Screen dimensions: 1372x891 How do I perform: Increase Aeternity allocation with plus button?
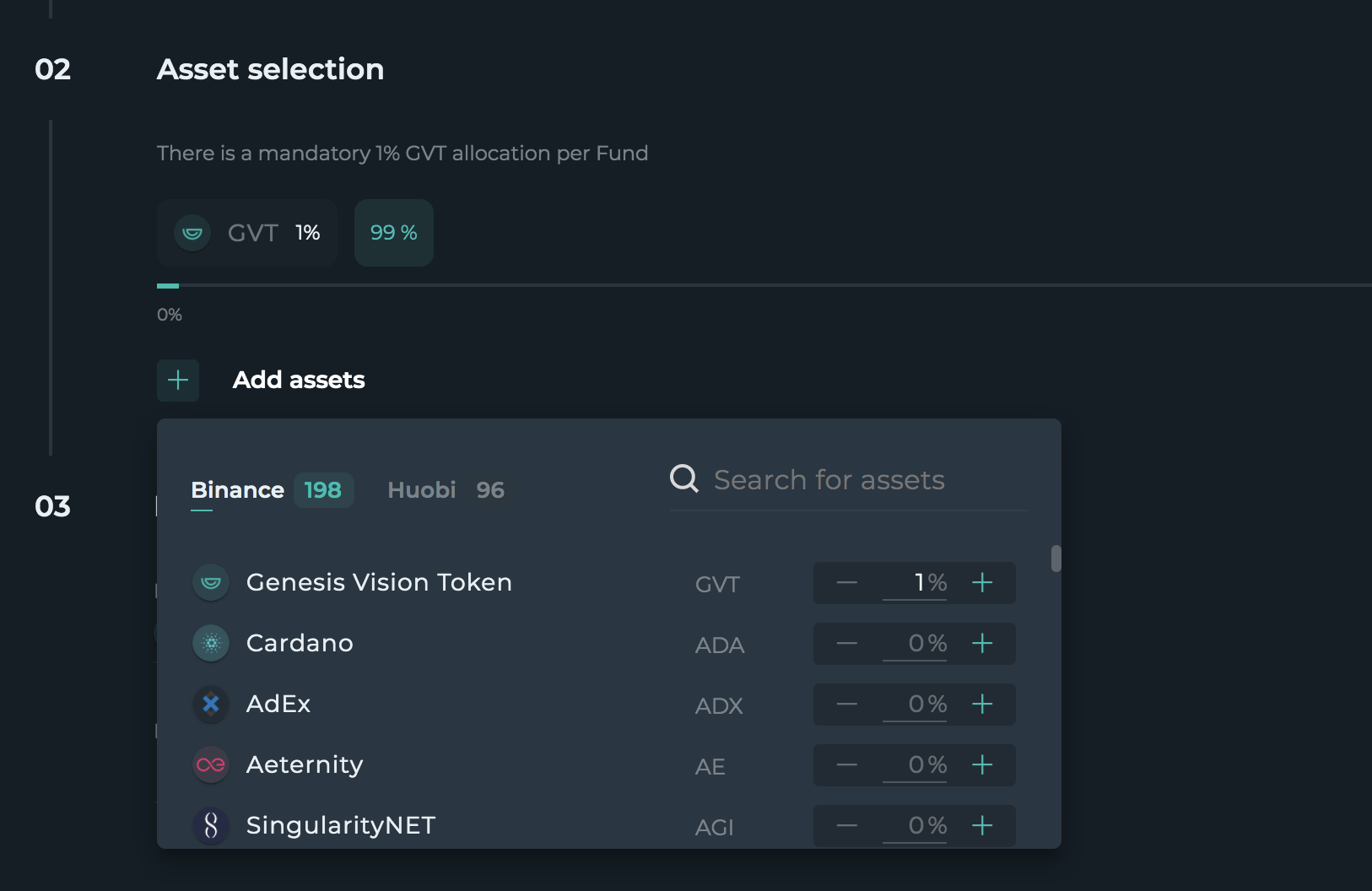(982, 765)
